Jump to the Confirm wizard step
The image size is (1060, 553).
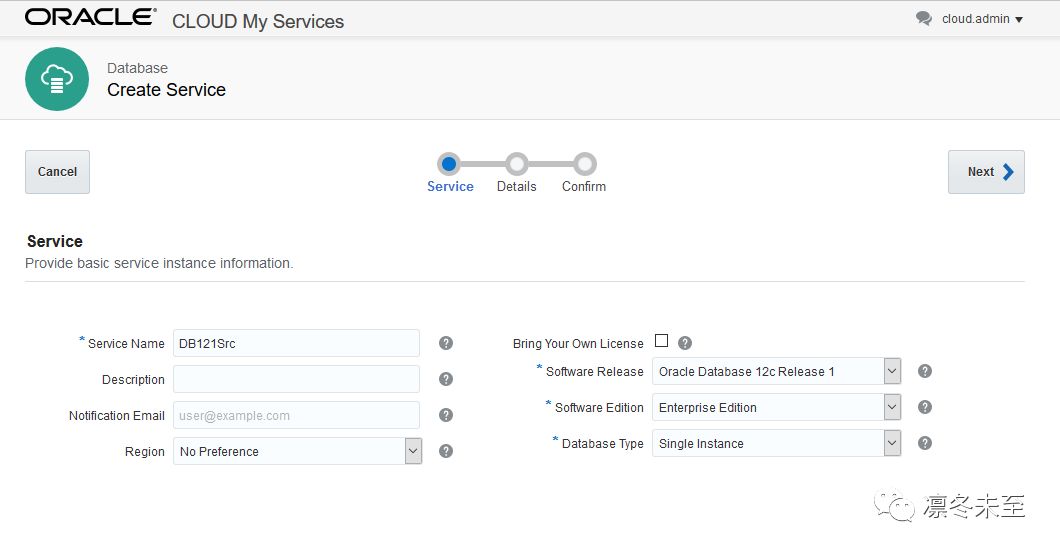[x=585, y=164]
